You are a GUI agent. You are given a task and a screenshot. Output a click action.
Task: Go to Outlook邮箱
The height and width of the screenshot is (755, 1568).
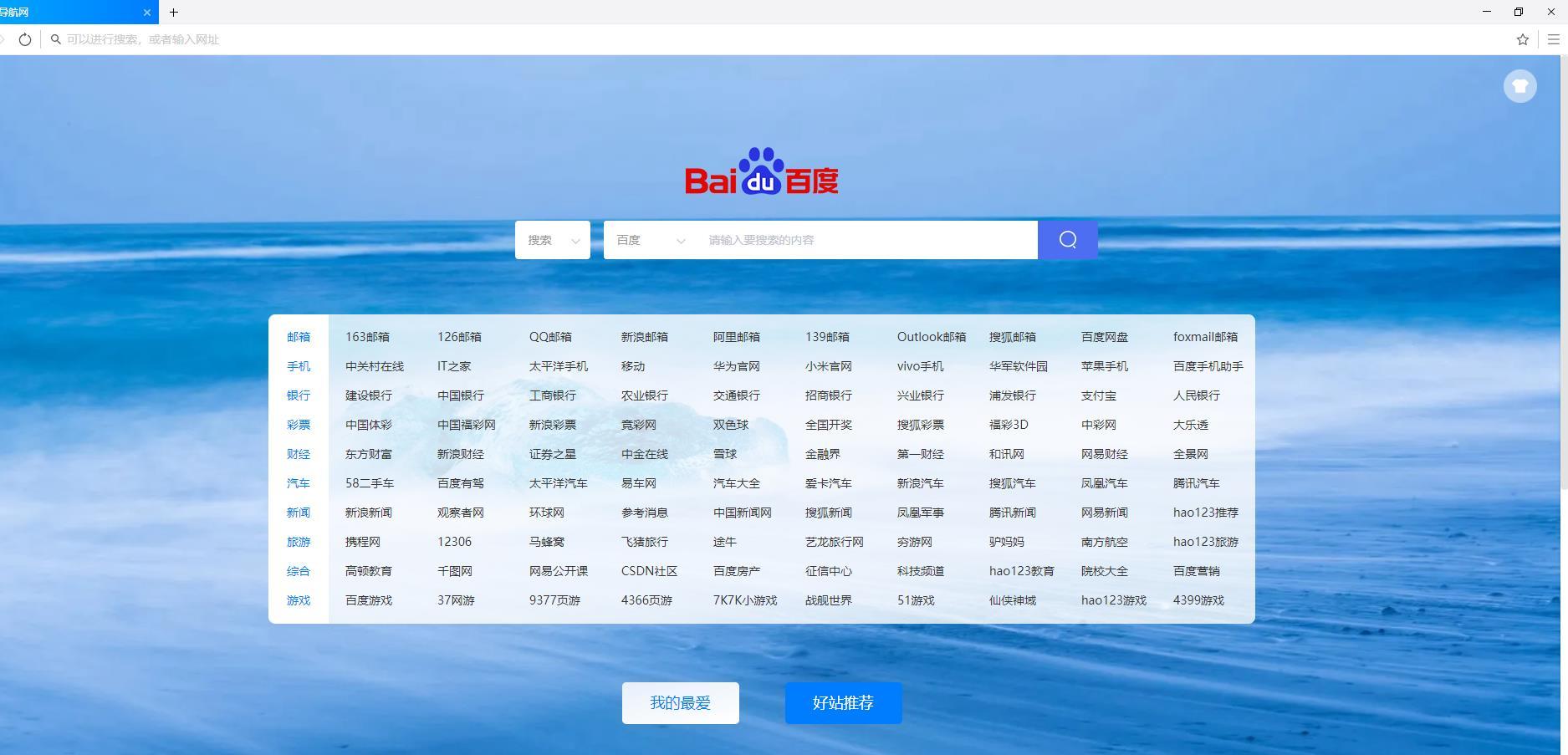pyautogui.click(x=932, y=337)
